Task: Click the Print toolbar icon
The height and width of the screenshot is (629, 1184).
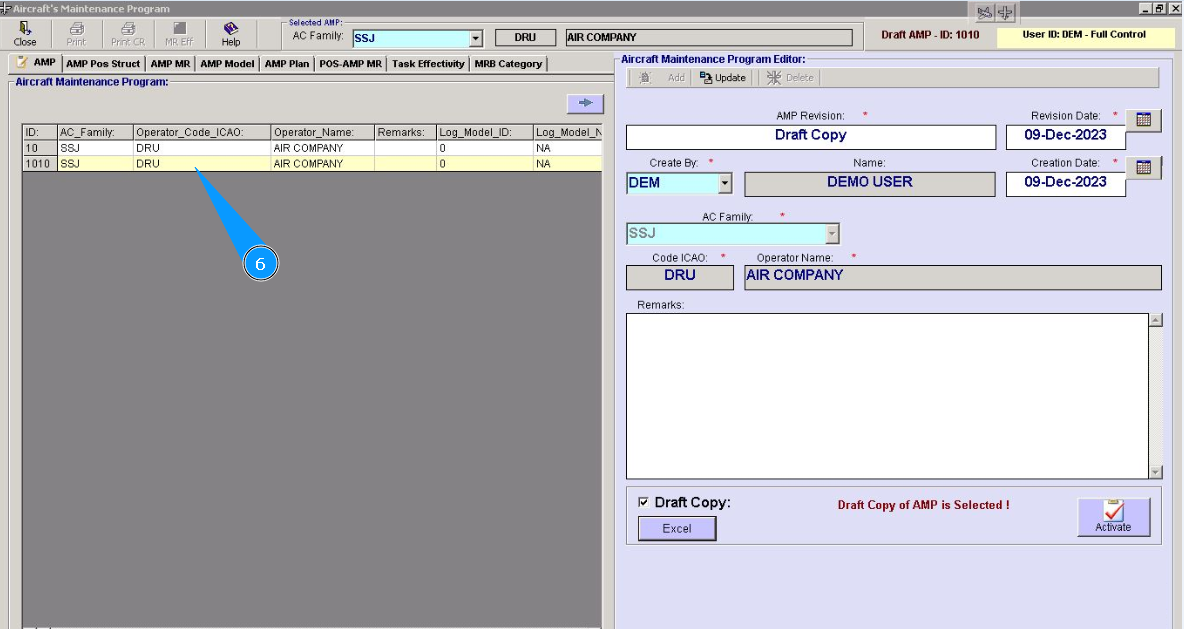Action: (76, 34)
